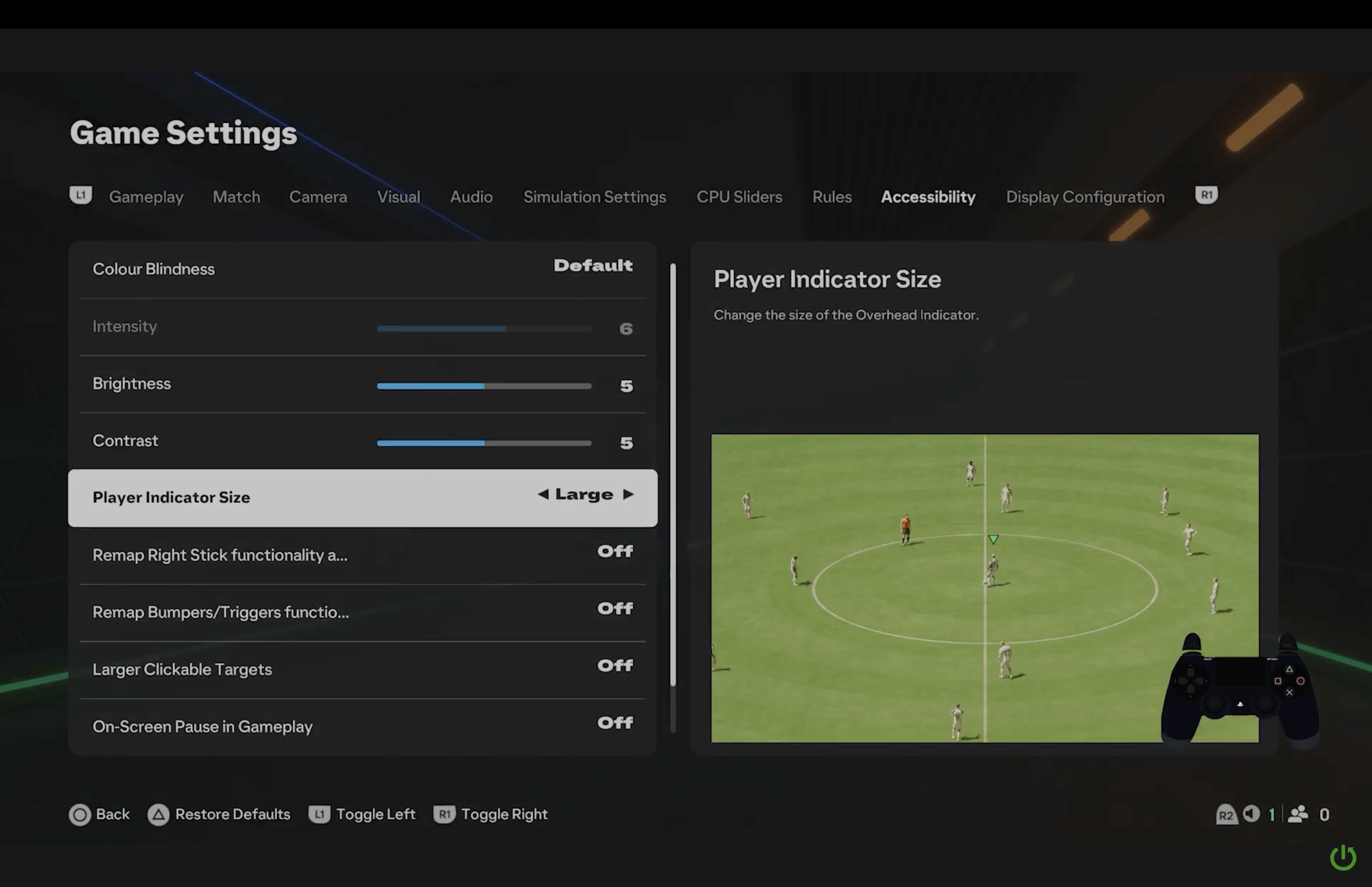Image resolution: width=1372 pixels, height=887 pixels.
Task: Open the Simulation Settings tab
Action: (594, 197)
